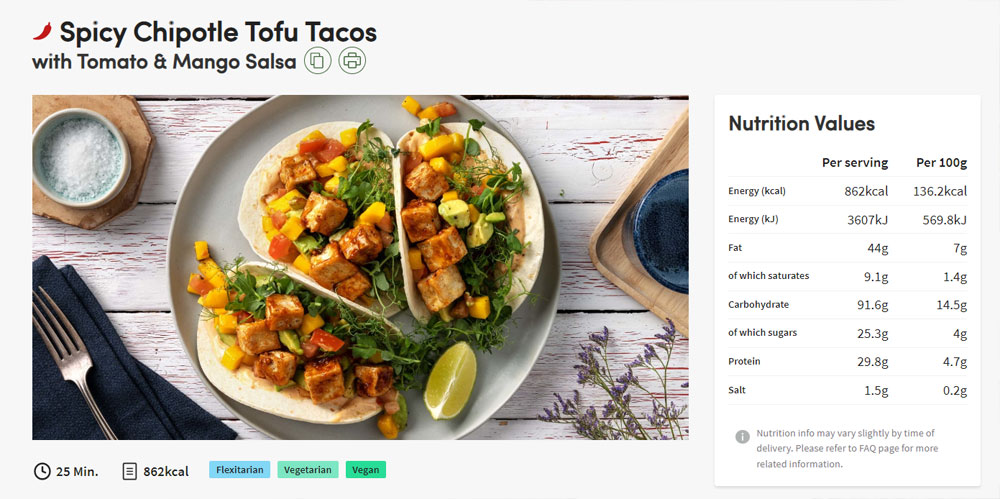The image size is (1000, 499).
Task: Click the Salt row label
Action: coord(737,390)
